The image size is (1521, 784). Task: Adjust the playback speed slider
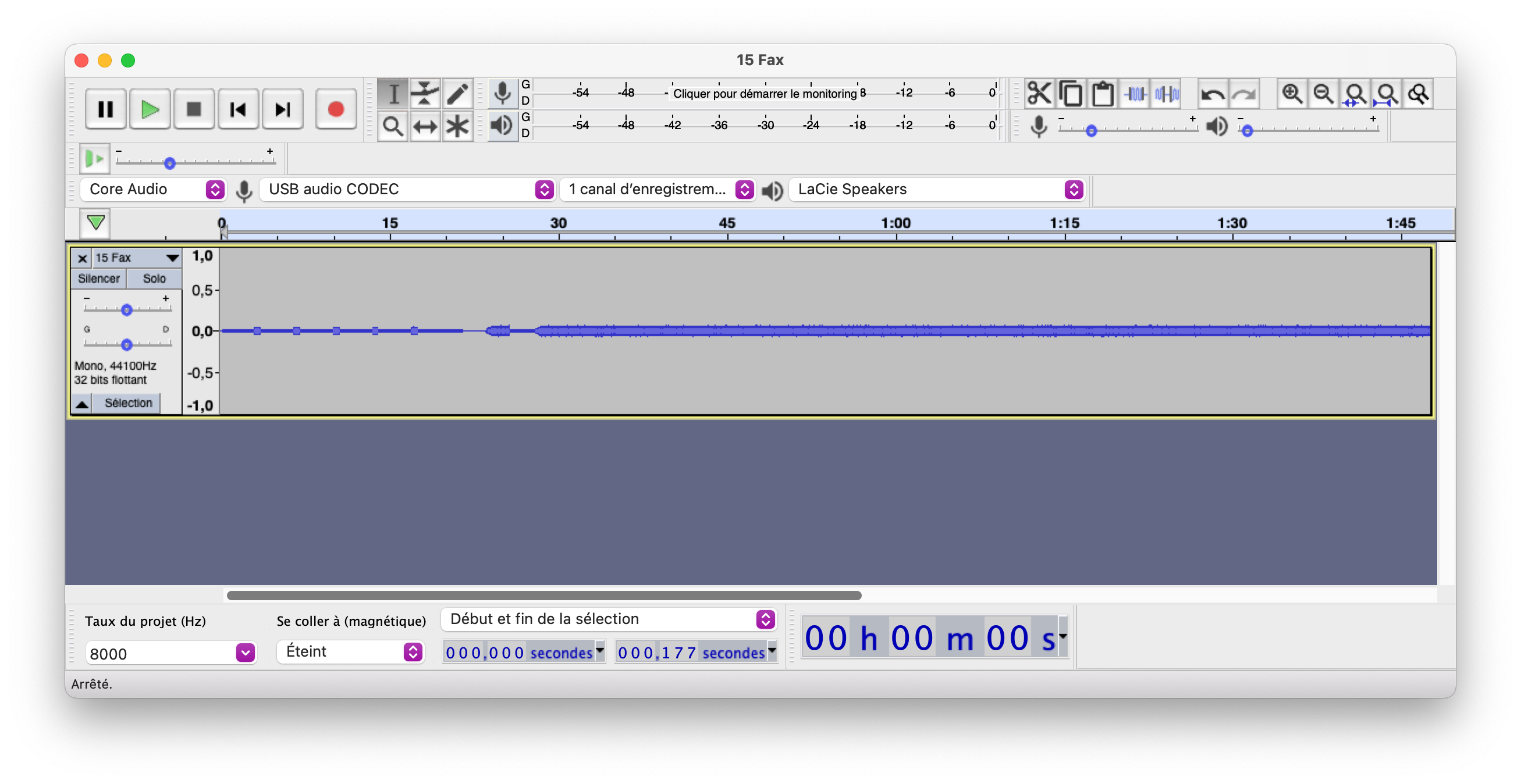point(169,163)
